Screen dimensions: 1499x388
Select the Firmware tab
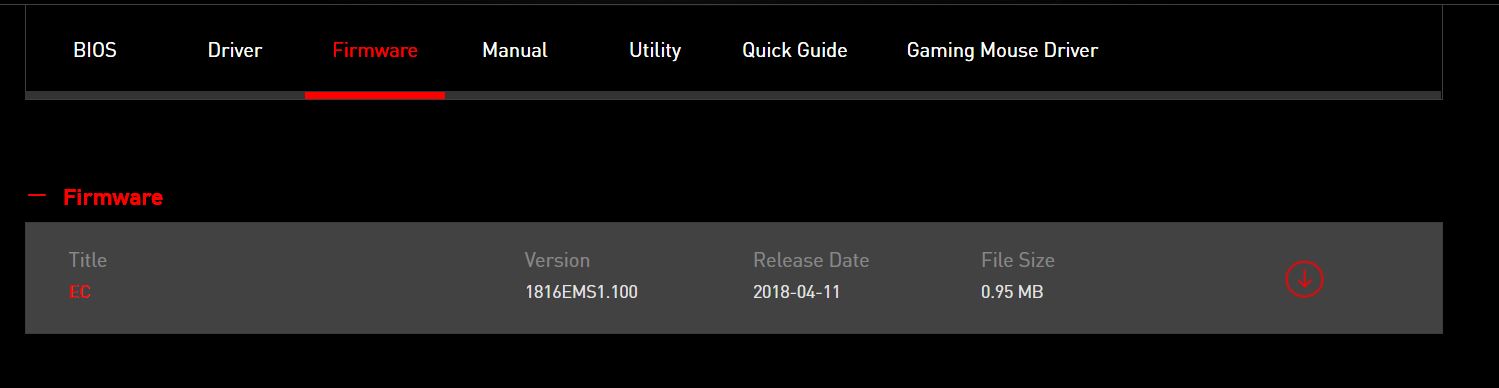(375, 50)
